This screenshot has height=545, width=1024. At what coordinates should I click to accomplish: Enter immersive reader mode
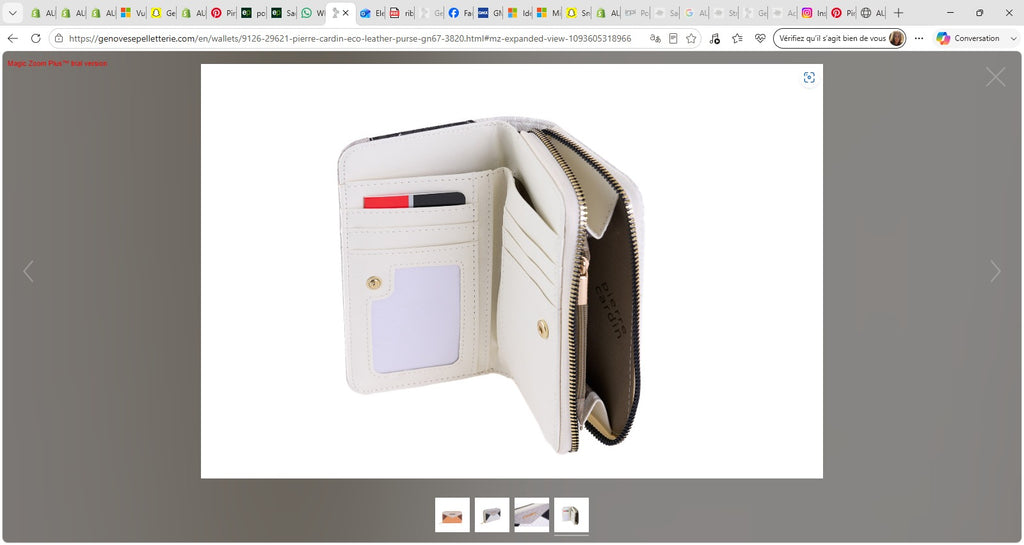pos(673,39)
